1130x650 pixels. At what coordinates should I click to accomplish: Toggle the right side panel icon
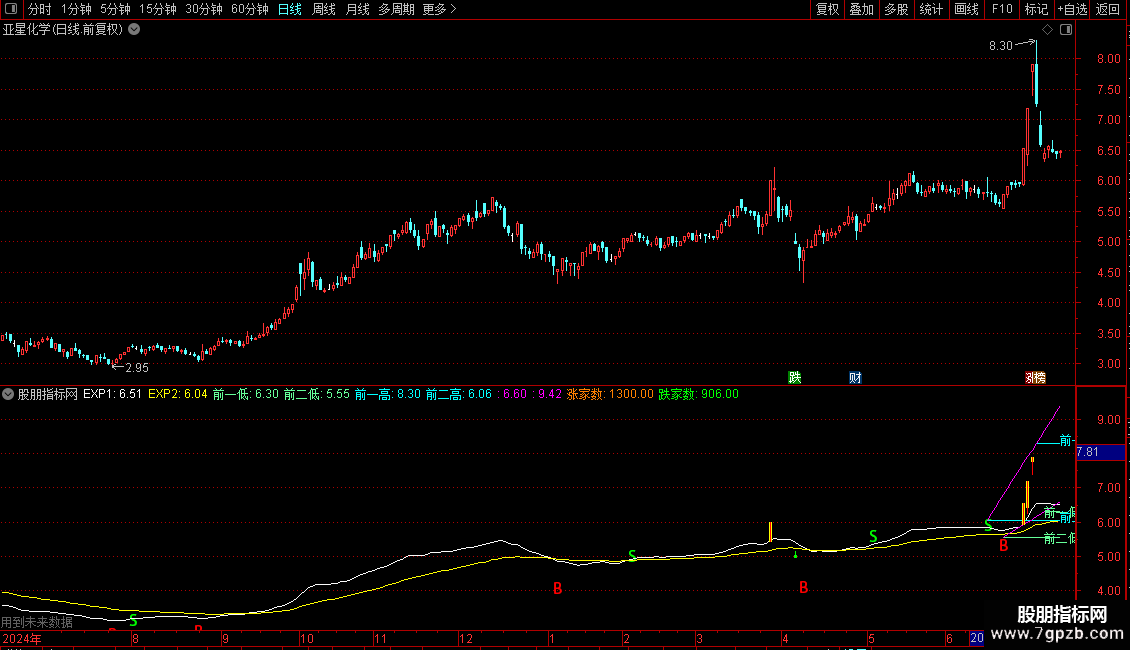(x=1066, y=30)
